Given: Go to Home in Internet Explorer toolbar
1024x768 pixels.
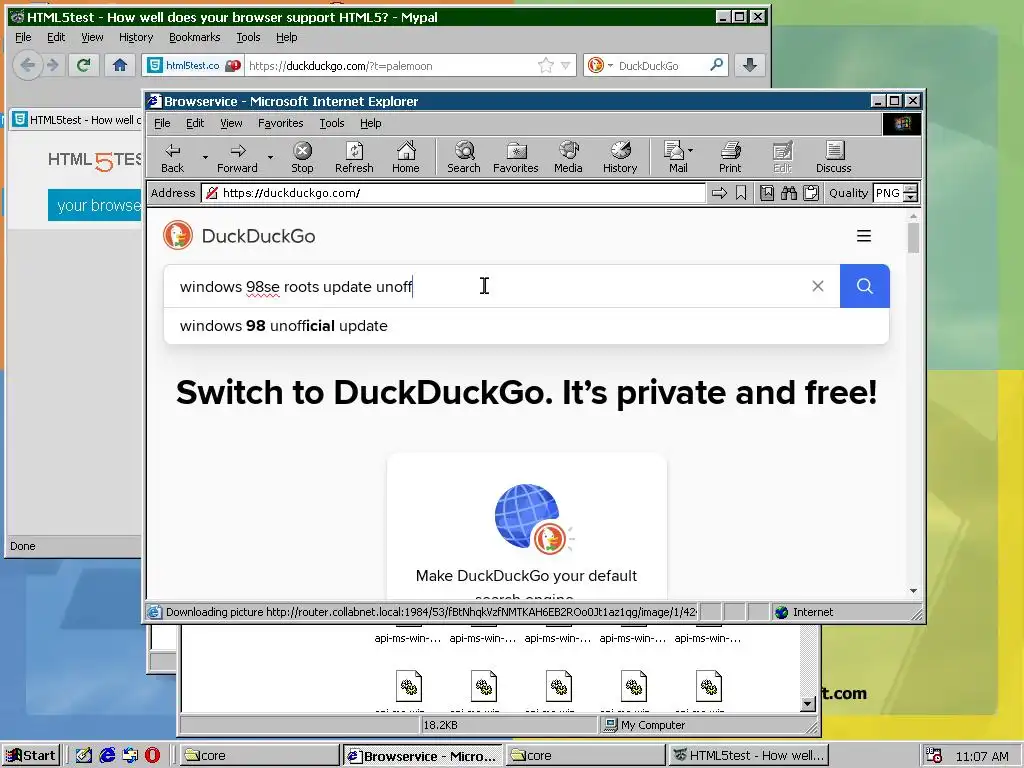Looking at the screenshot, I should pos(406,158).
